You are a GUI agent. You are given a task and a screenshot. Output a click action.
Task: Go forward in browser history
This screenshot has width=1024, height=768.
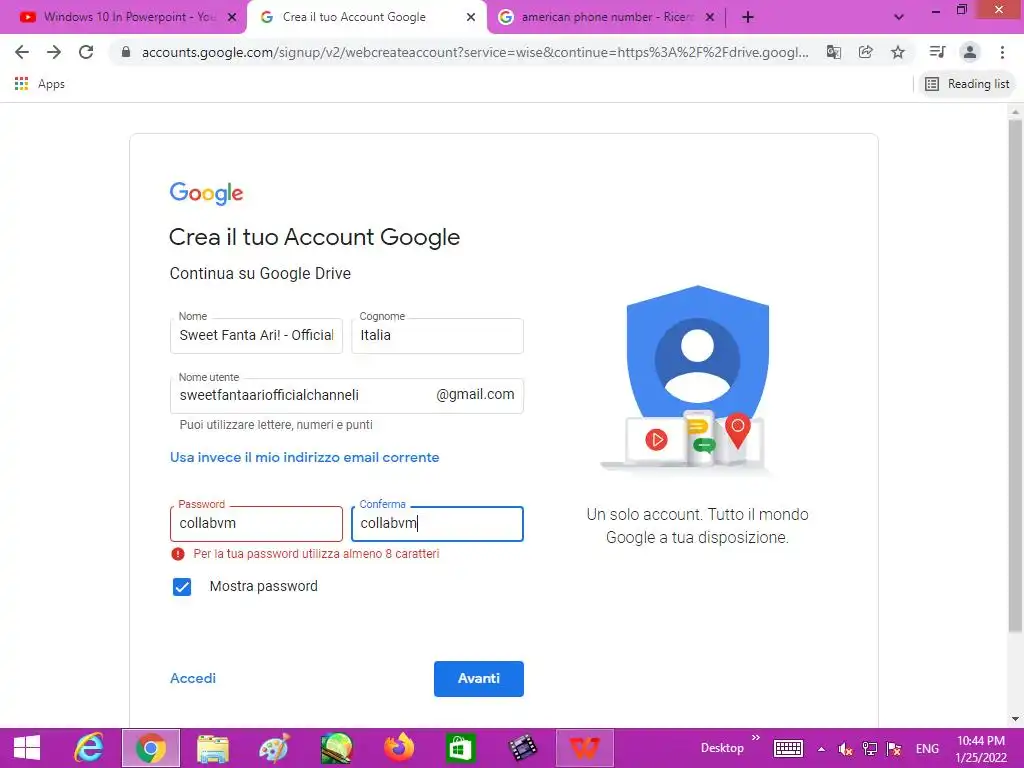tap(54, 52)
